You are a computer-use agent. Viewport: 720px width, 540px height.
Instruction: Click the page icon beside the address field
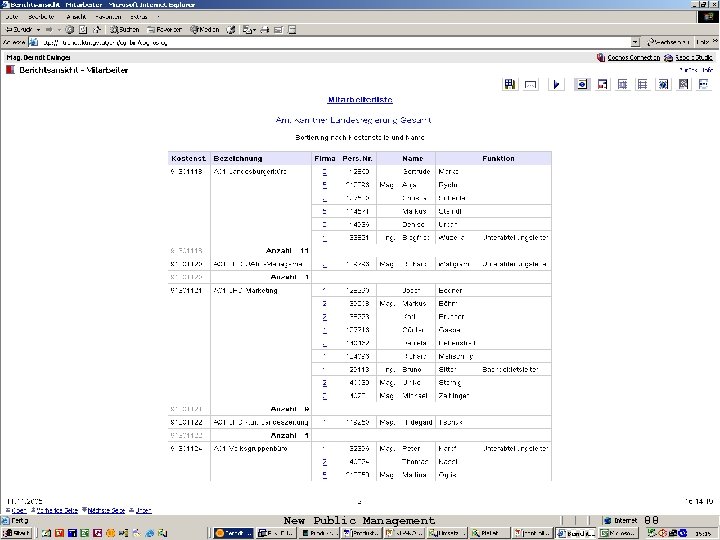tap(33, 42)
